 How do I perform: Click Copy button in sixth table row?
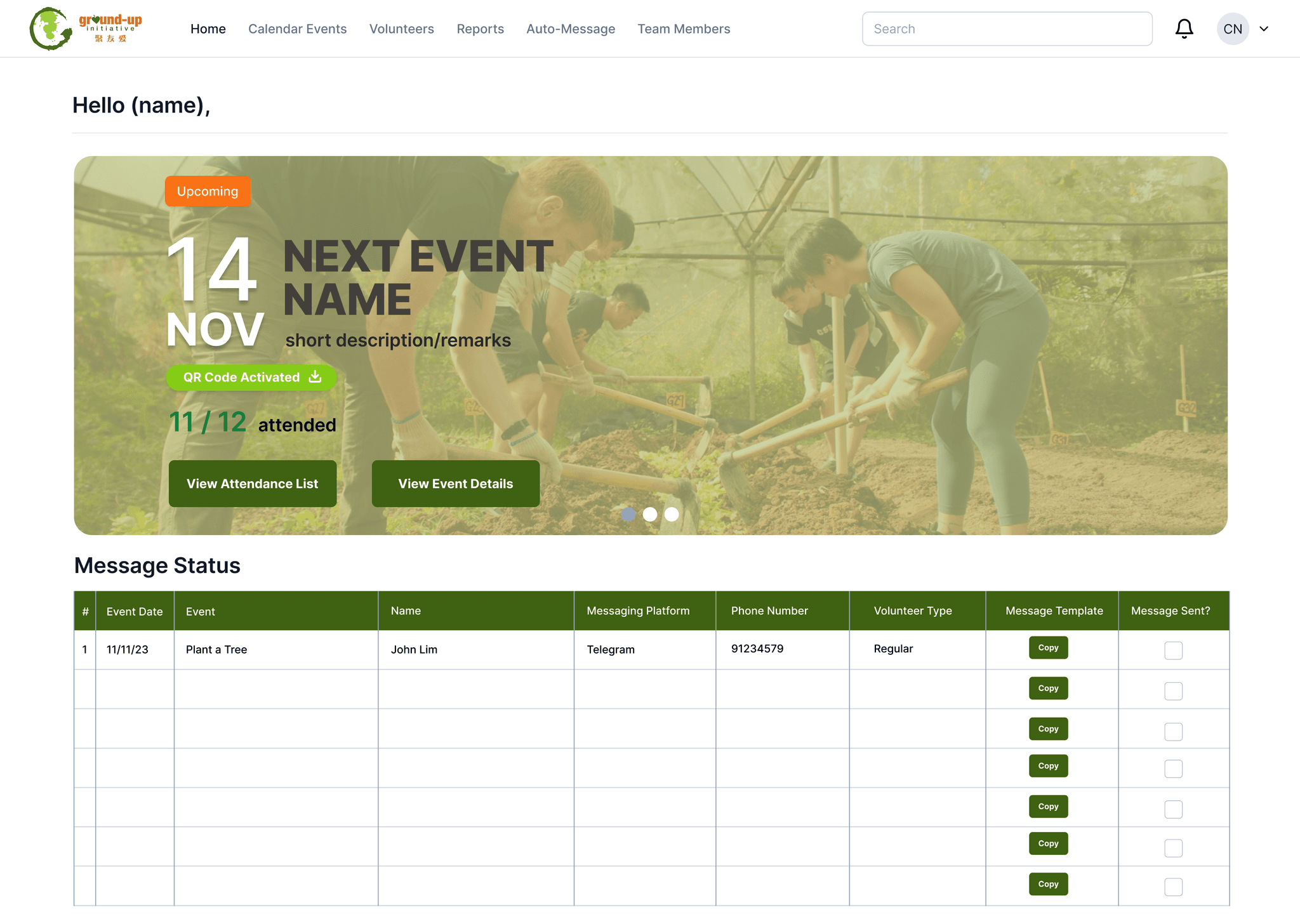click(x=1048, y=843)
